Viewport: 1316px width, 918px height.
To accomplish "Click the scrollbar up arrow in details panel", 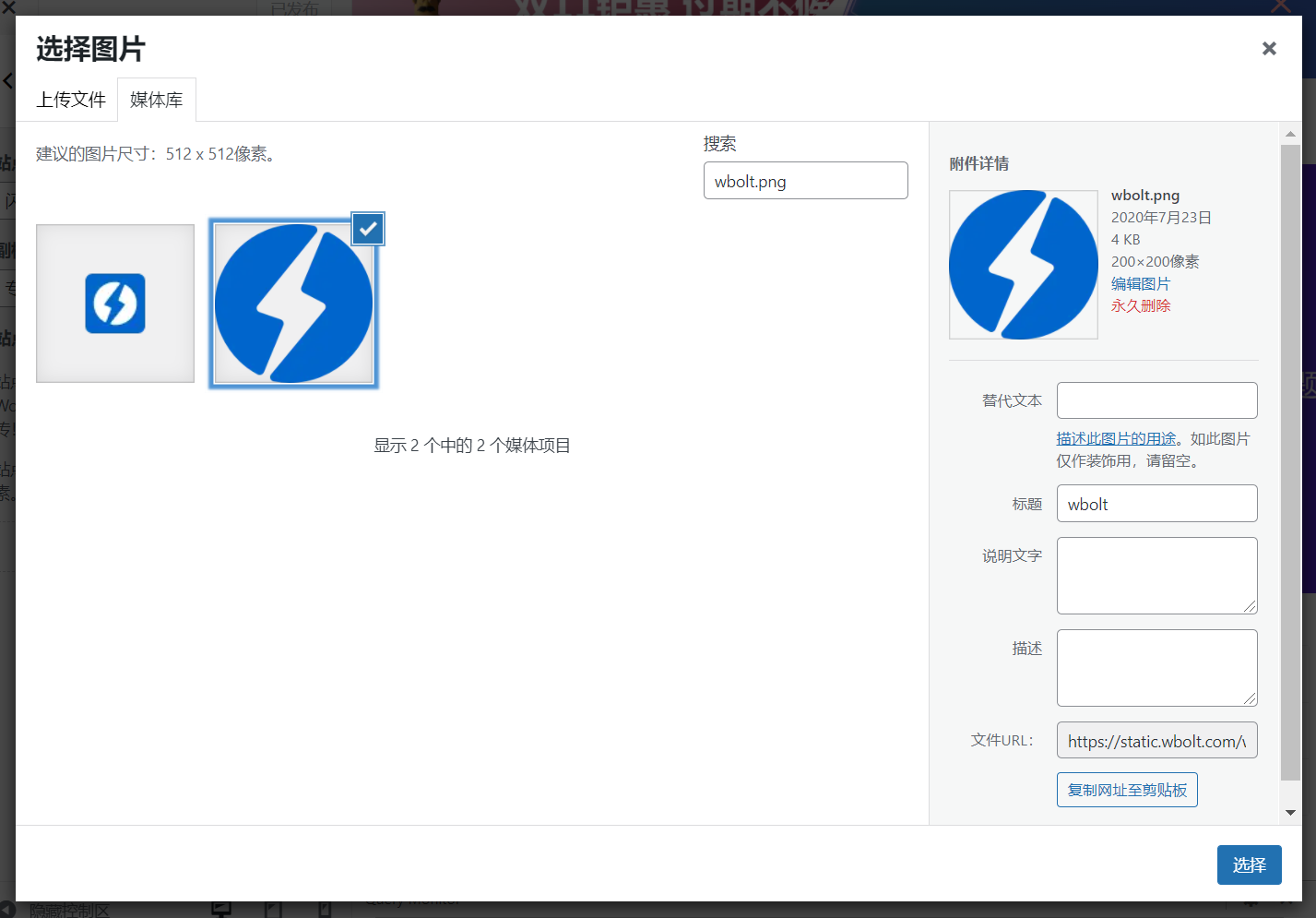I will point(1290,134).
